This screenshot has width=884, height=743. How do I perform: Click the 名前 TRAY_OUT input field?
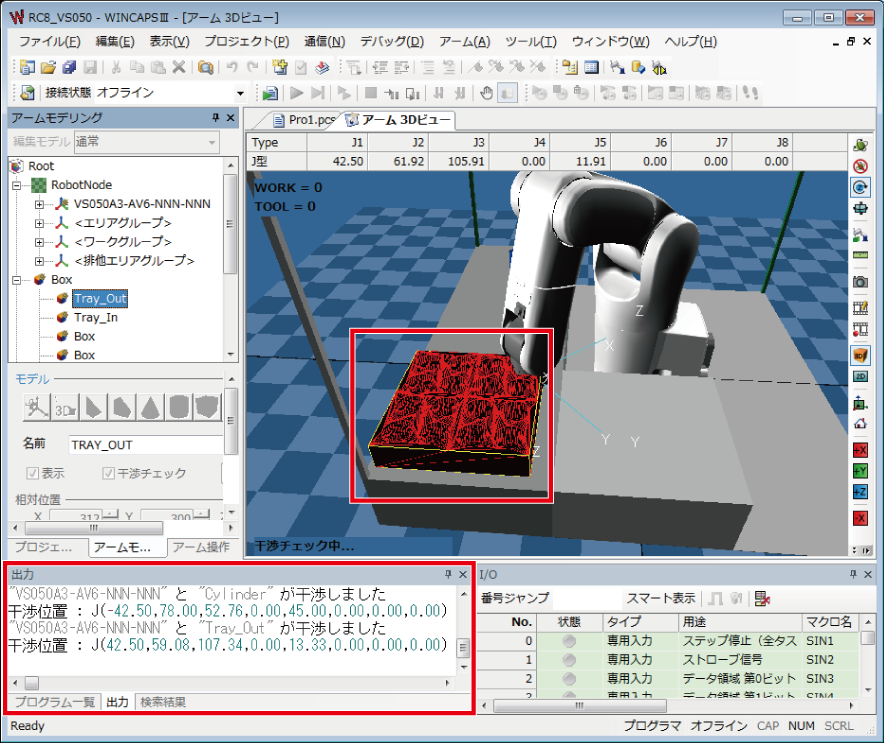(145, 444)
